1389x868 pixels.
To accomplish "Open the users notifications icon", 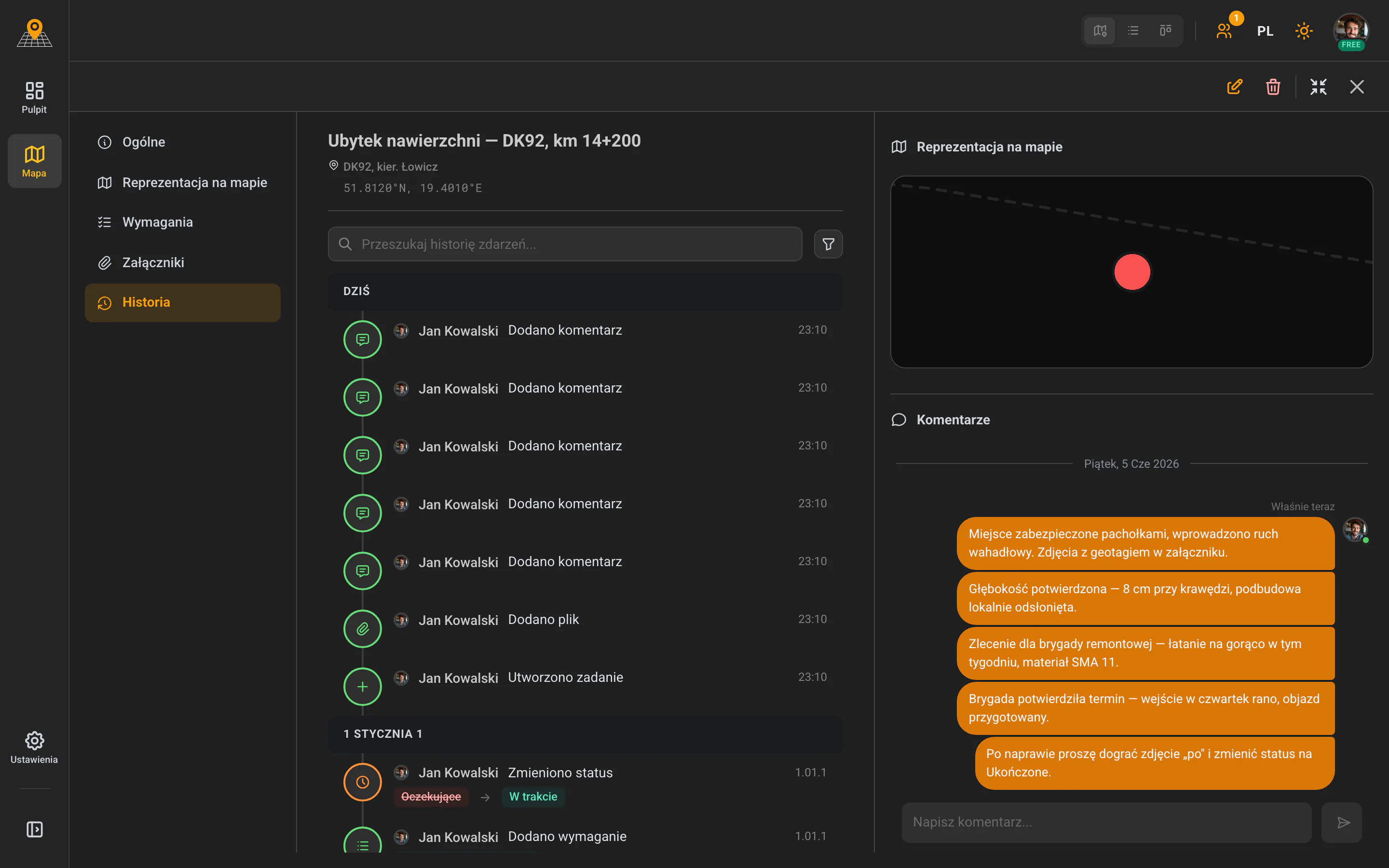I will coord(1224,30).
